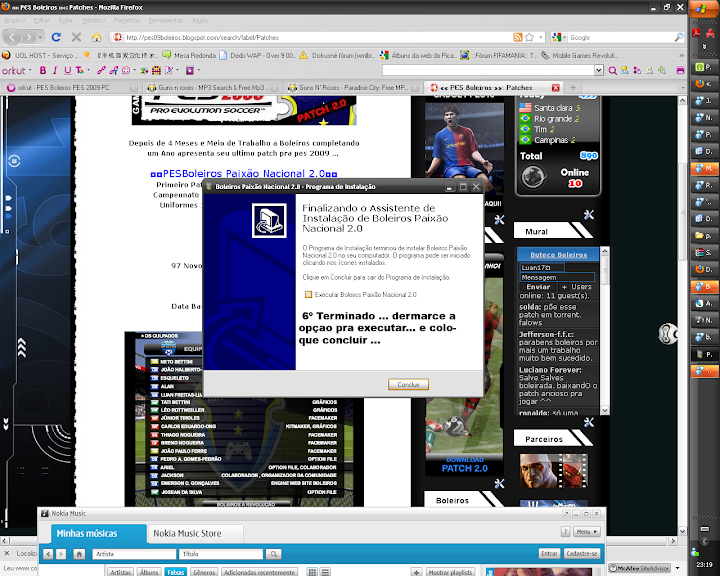Stop loading with the X toolbar button
This screenshot has height=576, width=720.
pyautogui.click(x=77, y=37)
